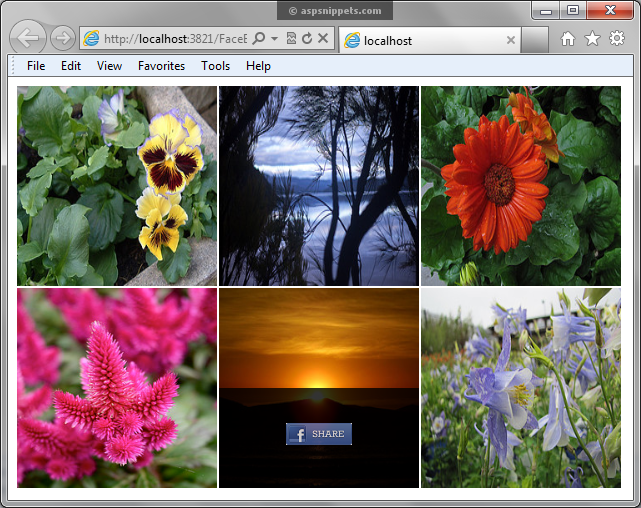Open the address bar dropdown arrow
This screenshot has width=641, height=508.
click(274, 38)
